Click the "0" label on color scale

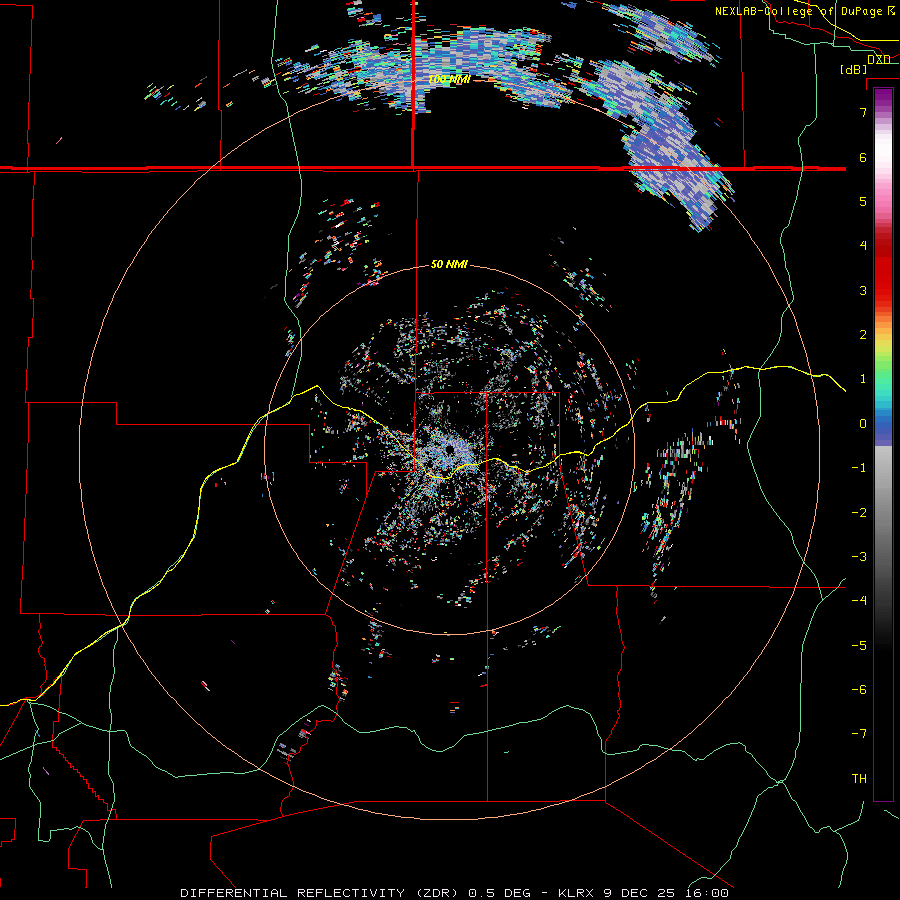pyautogui.click(x=863, y=424)
